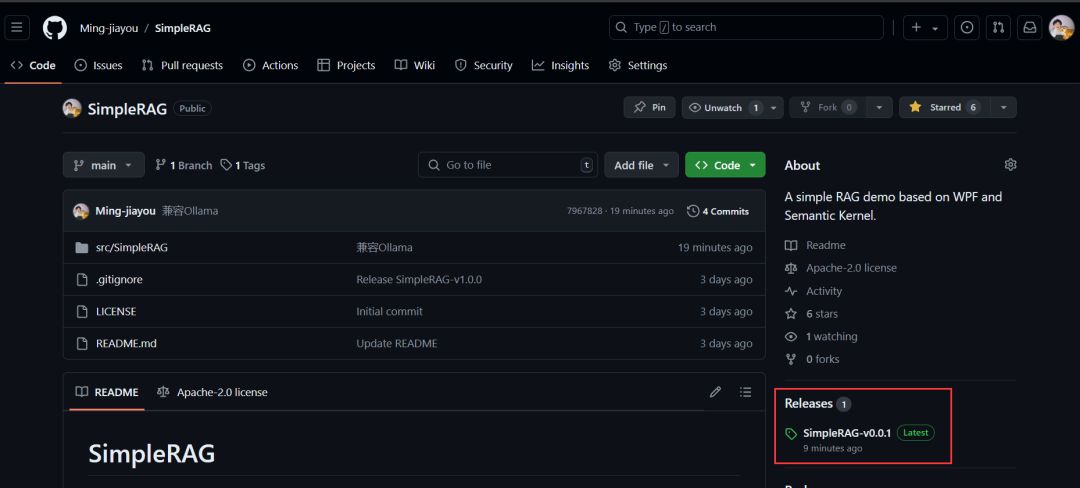Open the hamburger navigation menu
This screenshot has width=1080, height=488.
[x=17, y=28]
